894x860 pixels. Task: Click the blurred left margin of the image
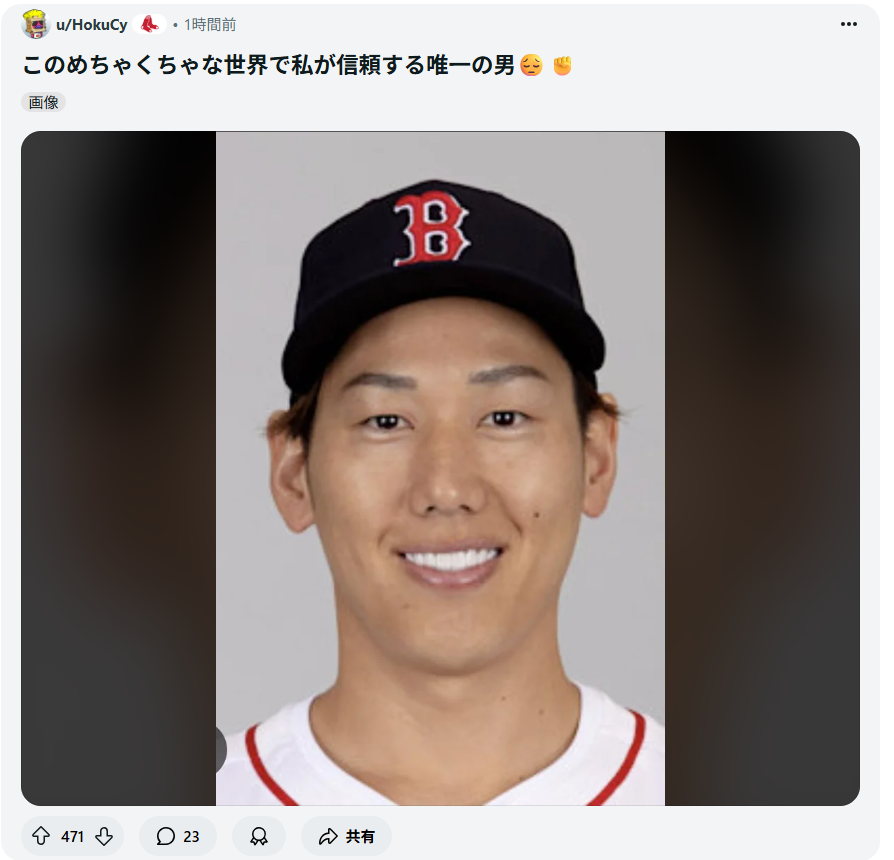[119, 468]
